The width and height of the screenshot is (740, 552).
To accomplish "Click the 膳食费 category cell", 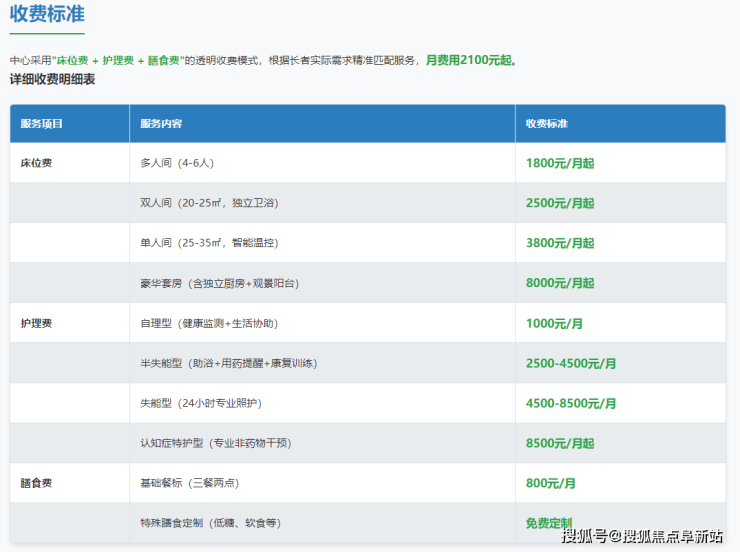I will [x=36, y=483].
